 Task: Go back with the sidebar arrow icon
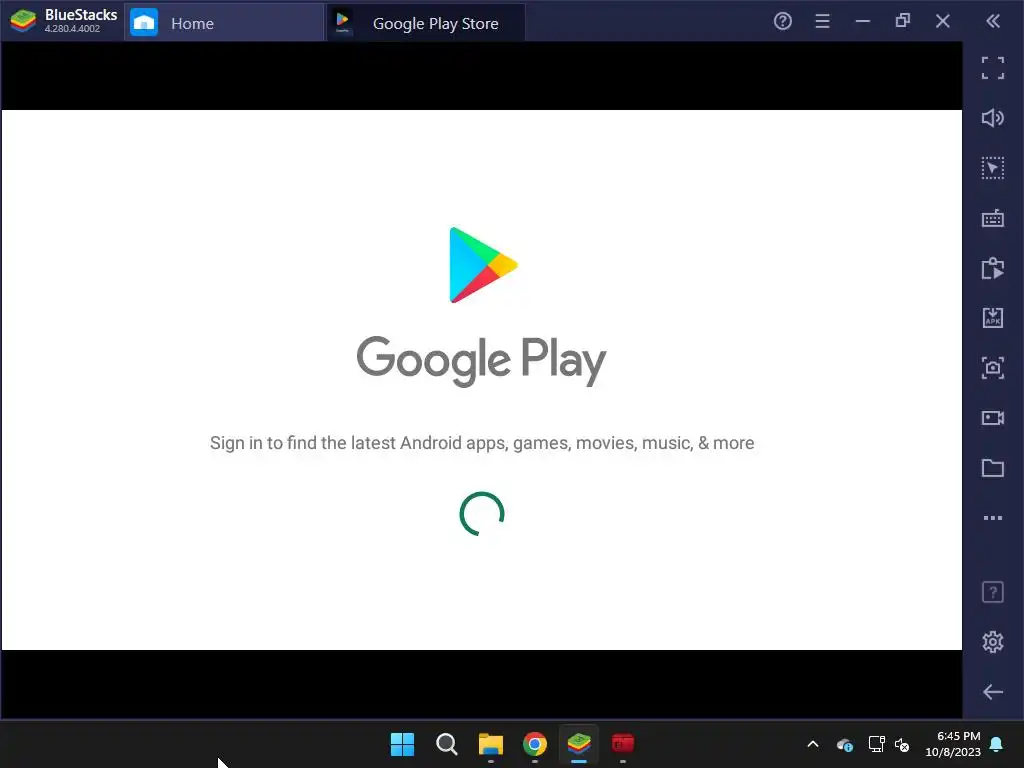pyautogui.click(x=993, y=692)
